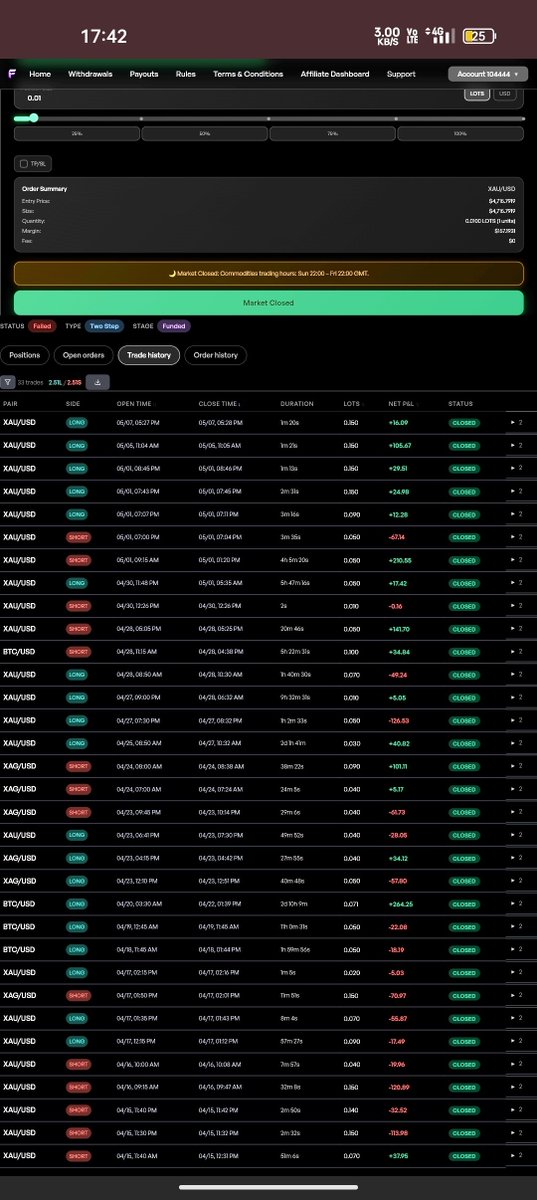
Task: Click the '2d 1h 41m' duration cell
Action: 297,743
